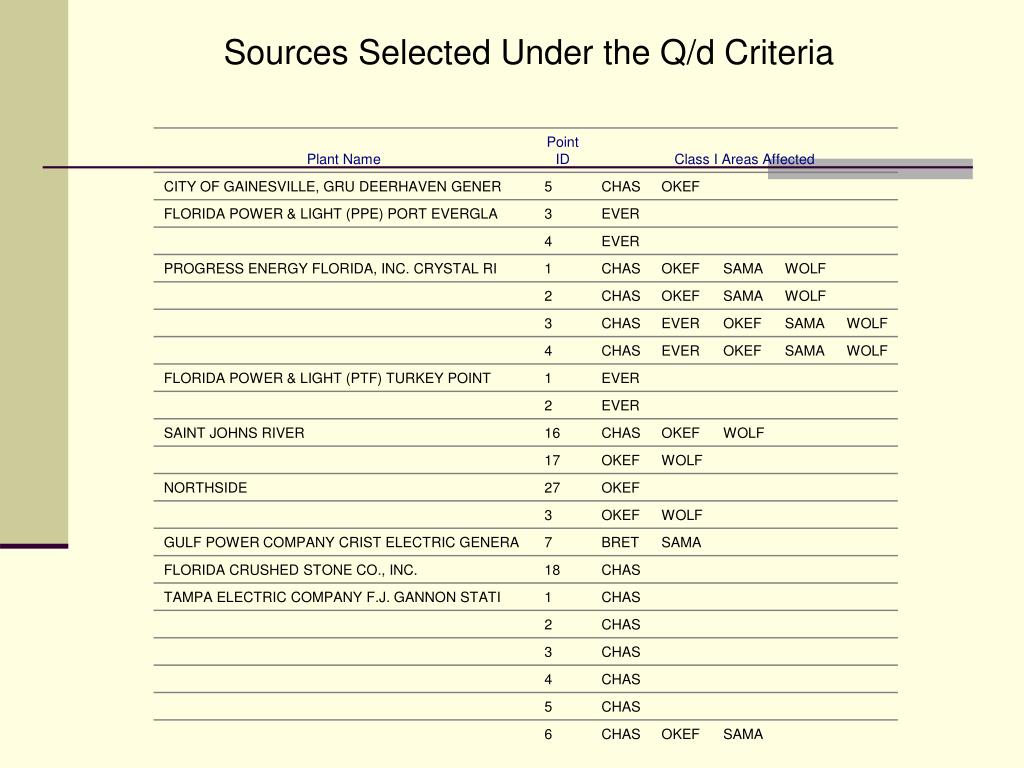Select Point ID 1 in Tampa Electric row

click(548, 598)
